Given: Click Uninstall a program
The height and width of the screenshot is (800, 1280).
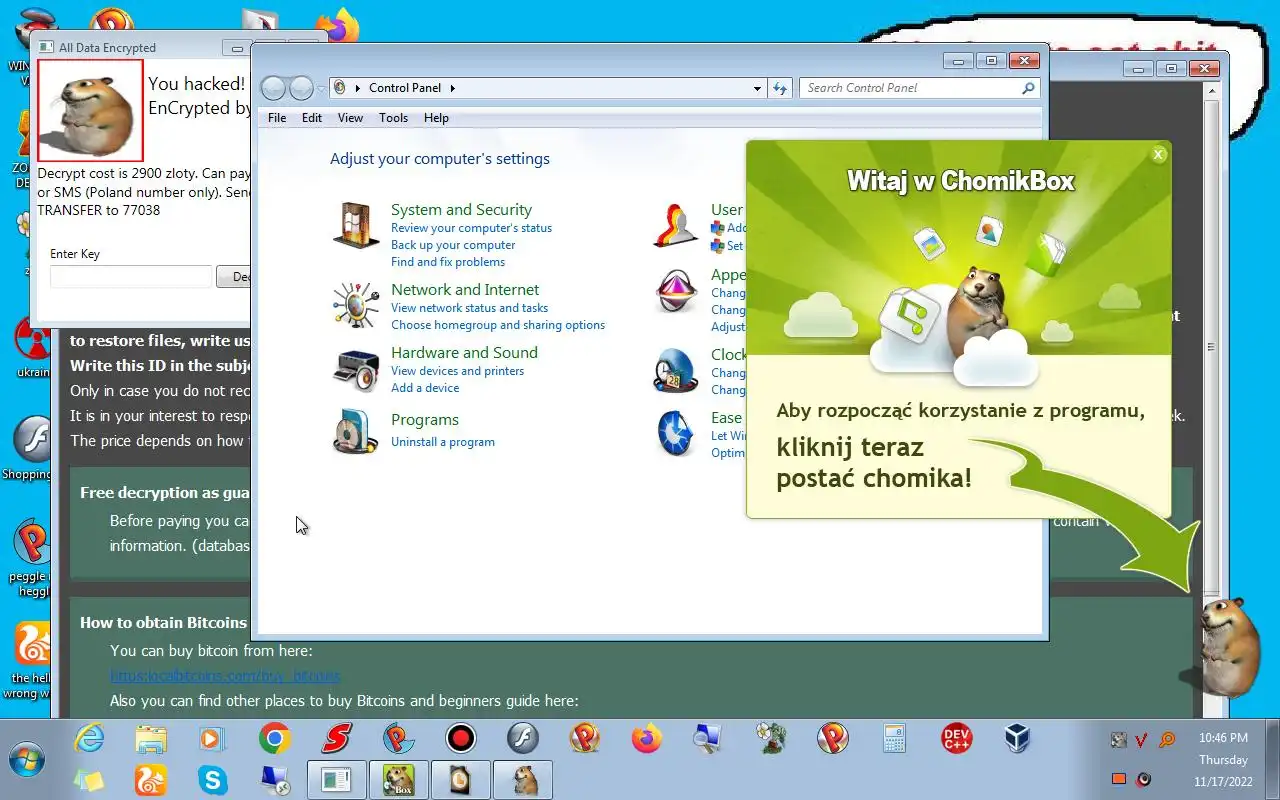Looking at the screenshot, I should click(x=443, y=442).
